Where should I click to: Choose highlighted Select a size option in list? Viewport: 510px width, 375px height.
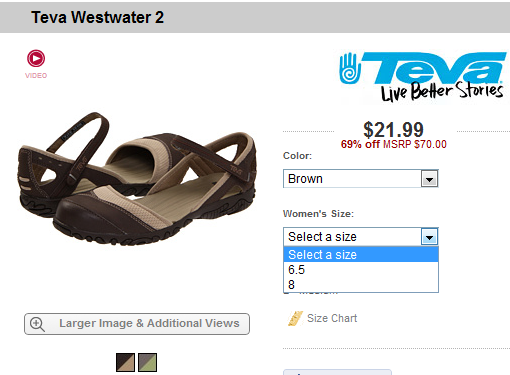361,255
